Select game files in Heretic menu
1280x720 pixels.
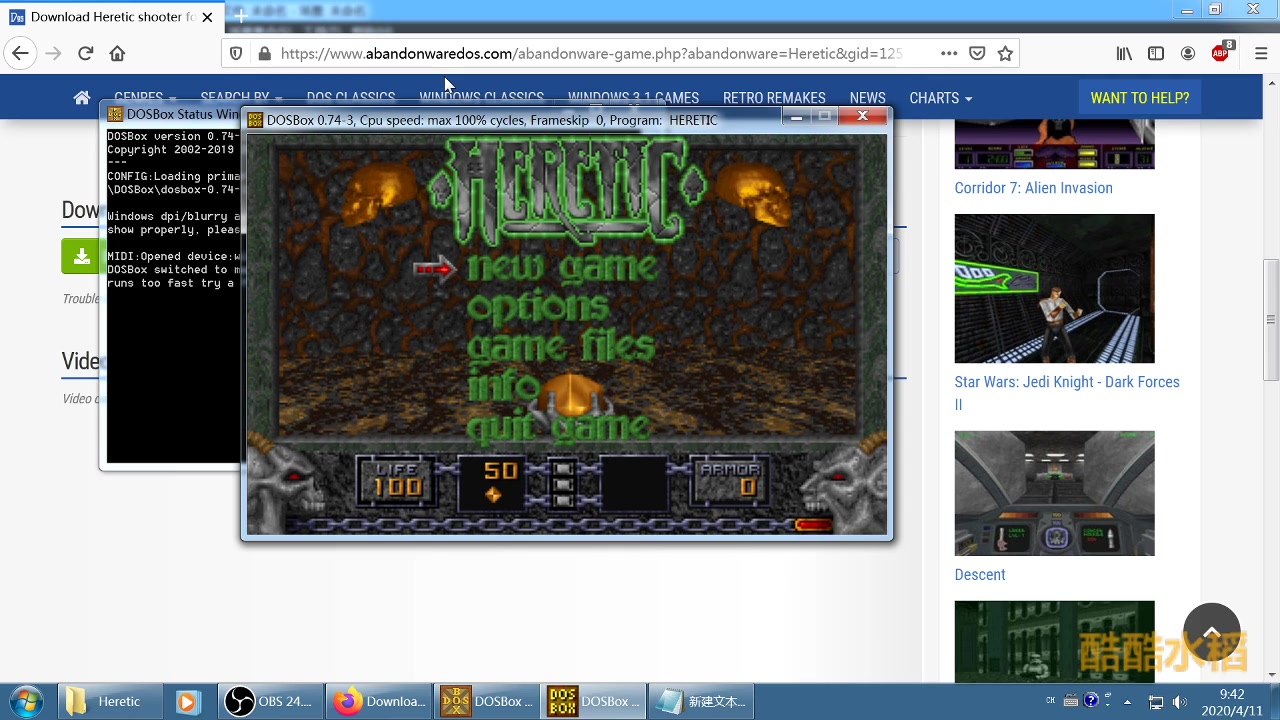(561, 347)
